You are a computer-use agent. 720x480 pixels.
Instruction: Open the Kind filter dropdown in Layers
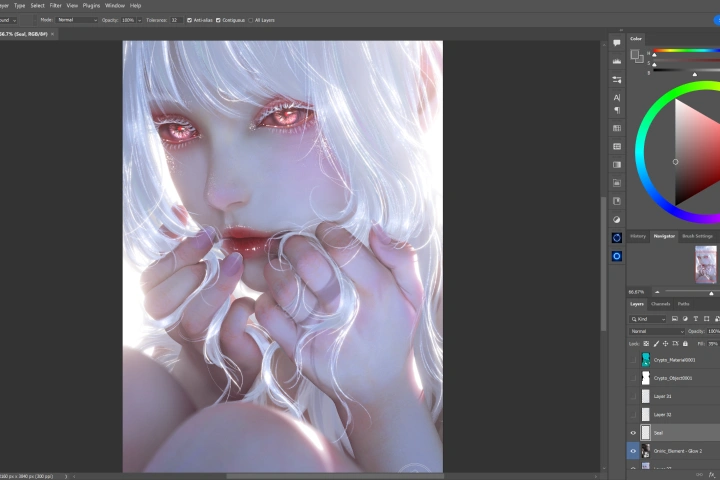pyautogui.click(x=648, y=319)
